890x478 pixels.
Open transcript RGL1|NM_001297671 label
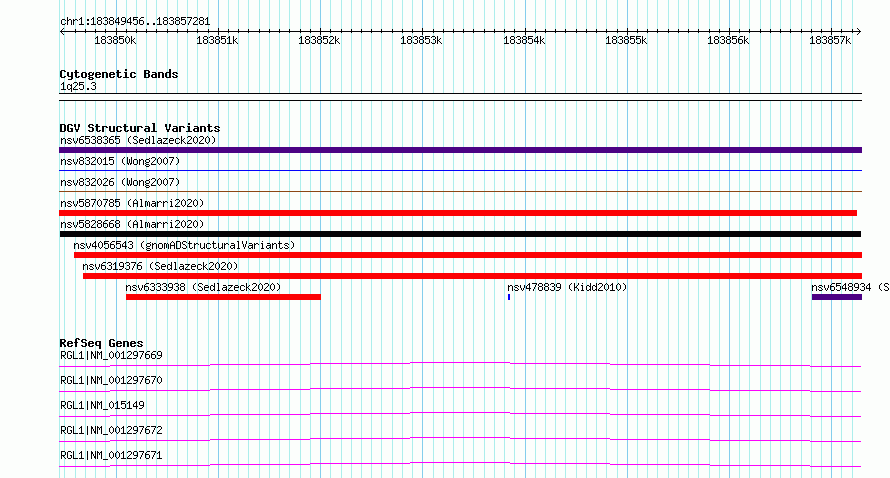point(111,455)
